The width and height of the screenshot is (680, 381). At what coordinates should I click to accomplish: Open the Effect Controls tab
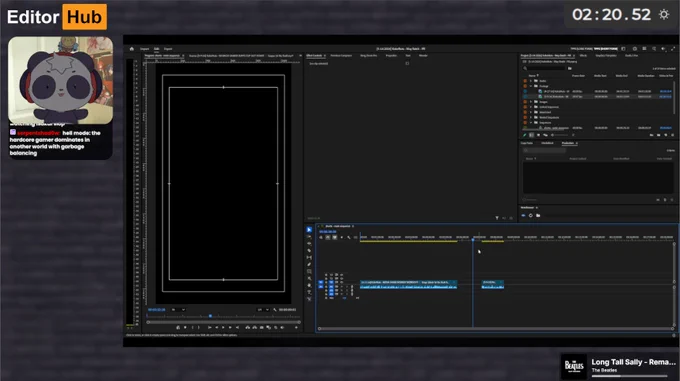(314, 56)
